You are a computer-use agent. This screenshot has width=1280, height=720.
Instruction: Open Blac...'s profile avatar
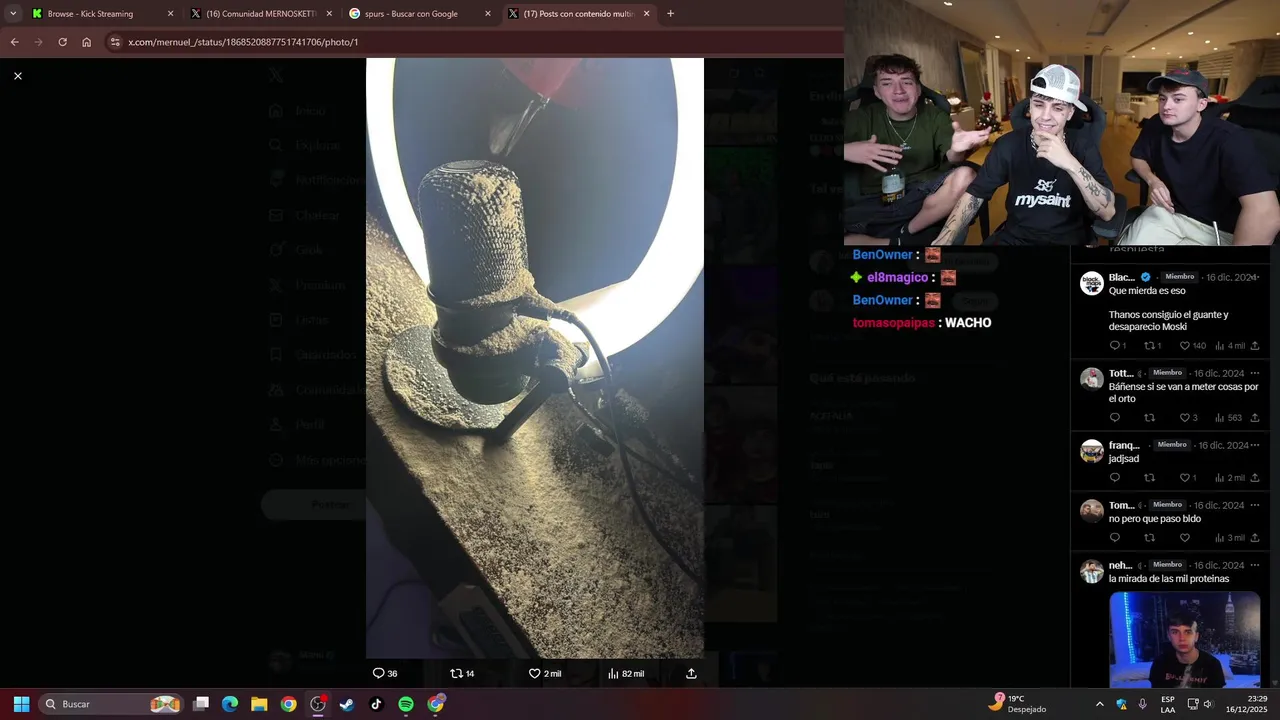tap(1092, 283)
